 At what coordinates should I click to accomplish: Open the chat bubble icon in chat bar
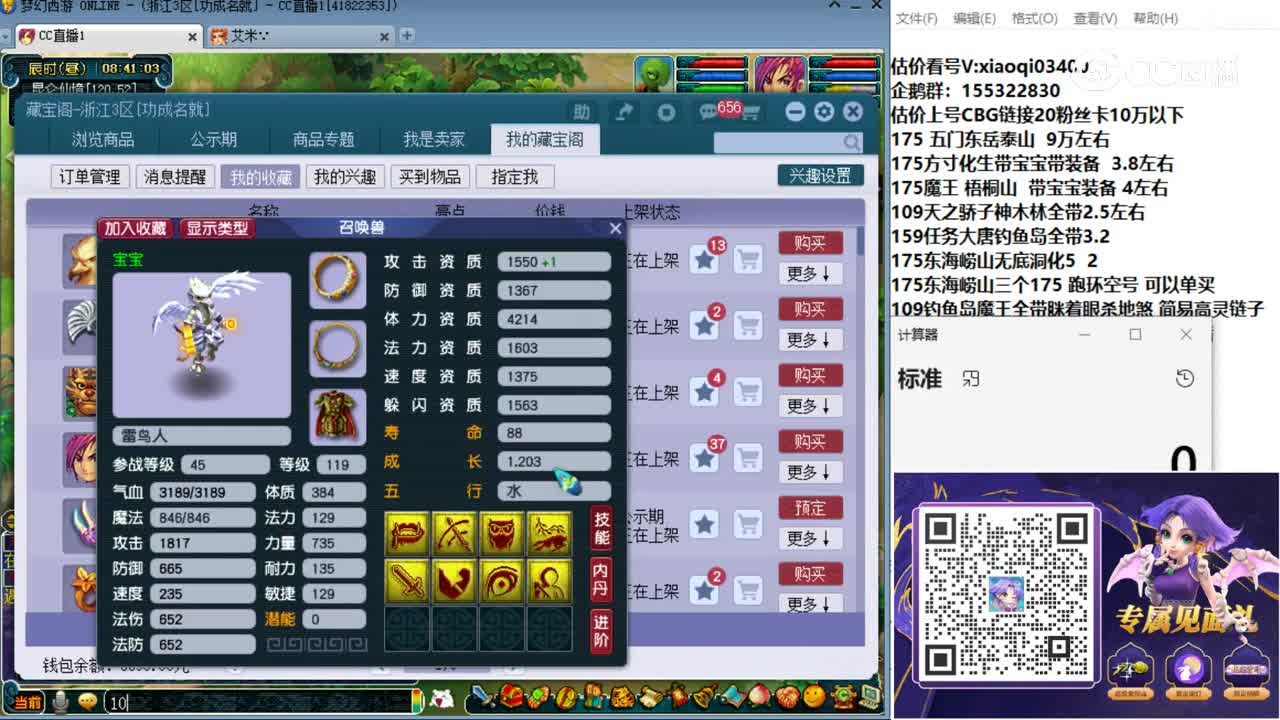coord(88,702)
